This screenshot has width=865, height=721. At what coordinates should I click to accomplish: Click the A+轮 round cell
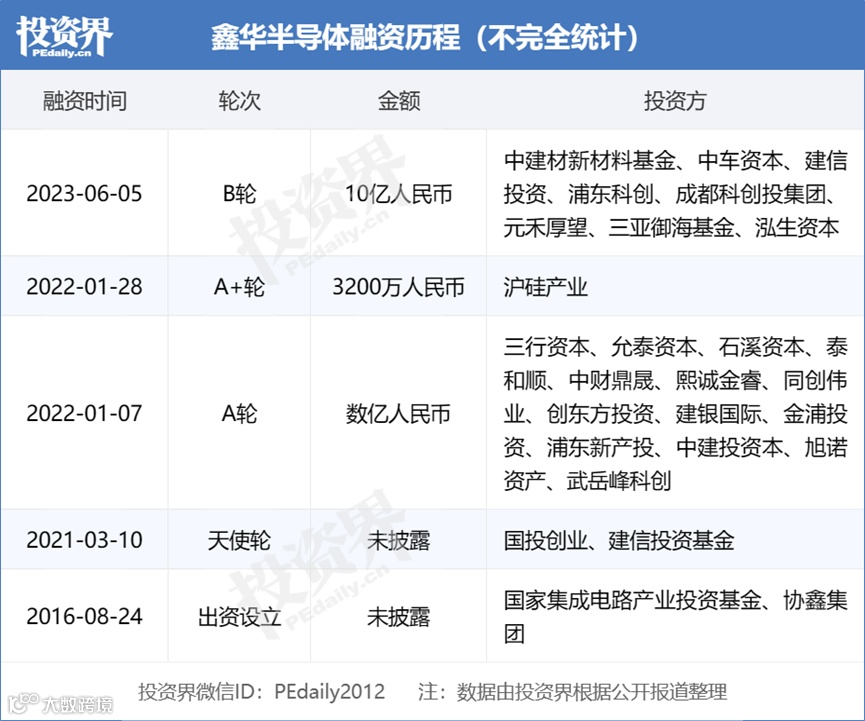tap(239, 287)
